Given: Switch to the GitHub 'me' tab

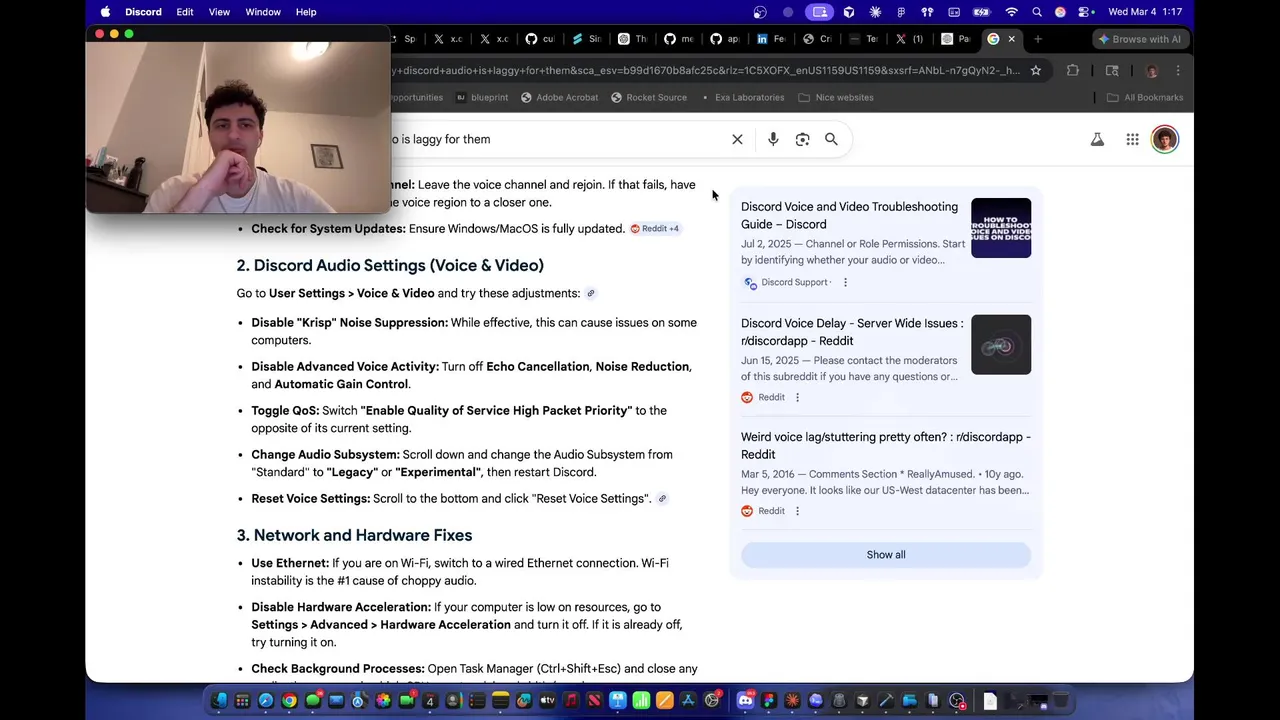Looking at the screenshot, I should (678, 39).
